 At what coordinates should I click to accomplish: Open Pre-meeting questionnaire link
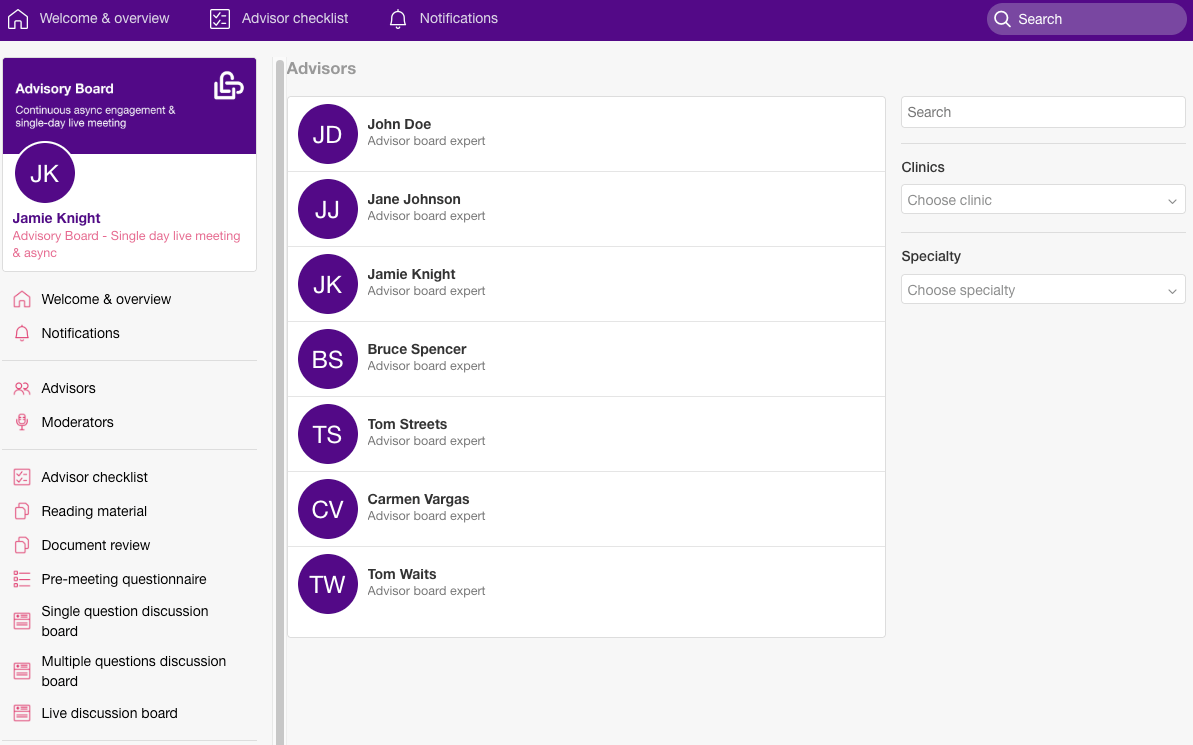click(124, 579)
